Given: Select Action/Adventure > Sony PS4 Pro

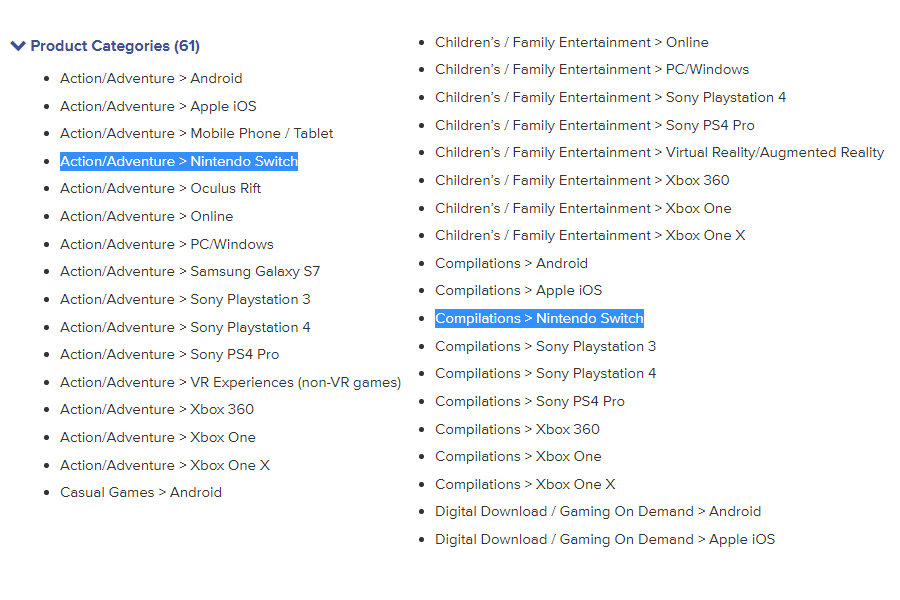Looking at the screenshot, I should click(169, 354).
